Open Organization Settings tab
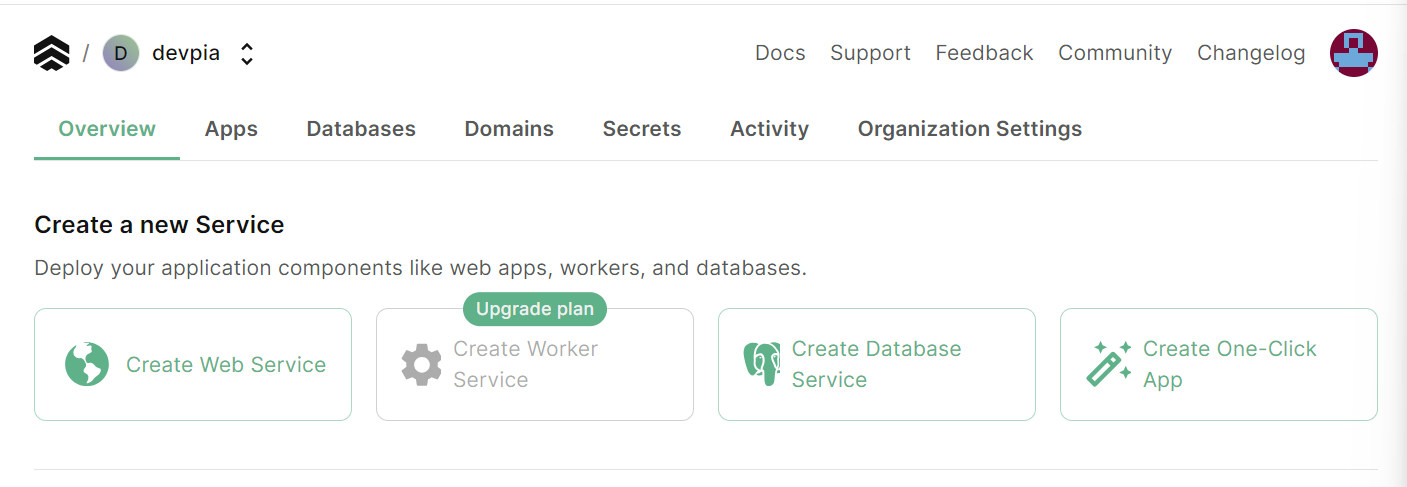This screenshot has width=1407, height=487. tap(969, 129)
